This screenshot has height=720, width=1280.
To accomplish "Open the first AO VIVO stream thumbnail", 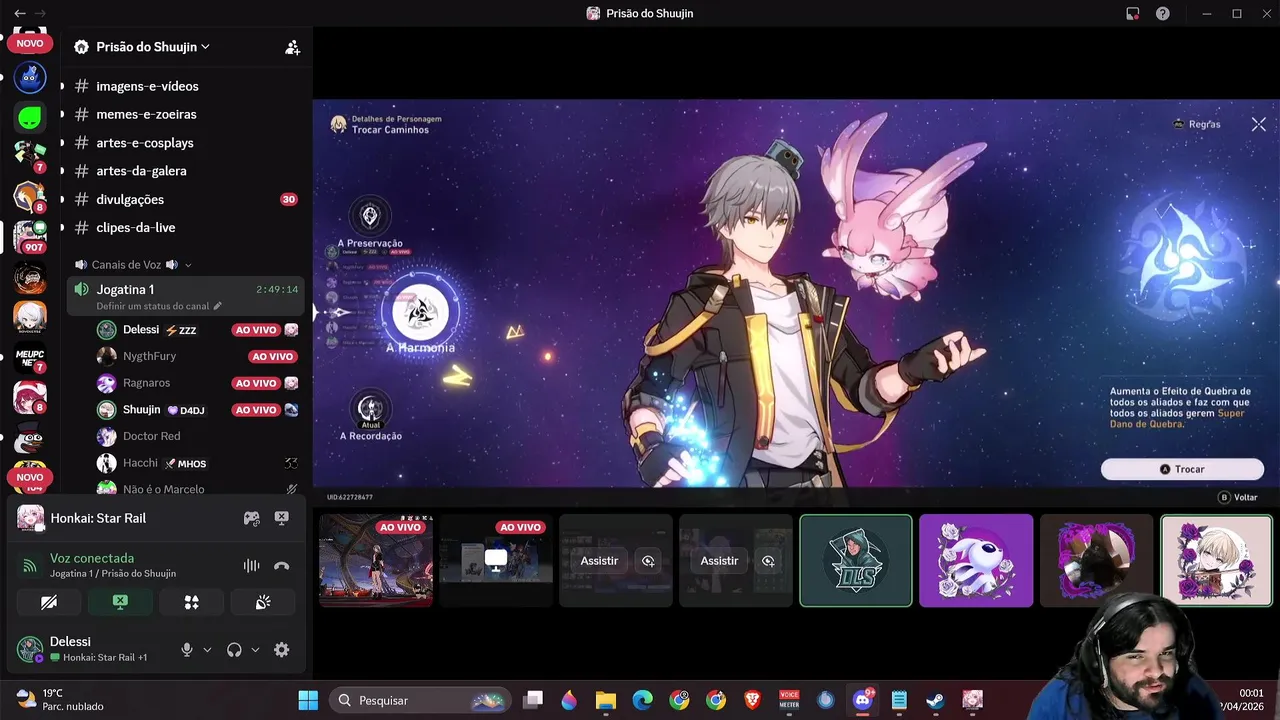I will pos(376,560).
